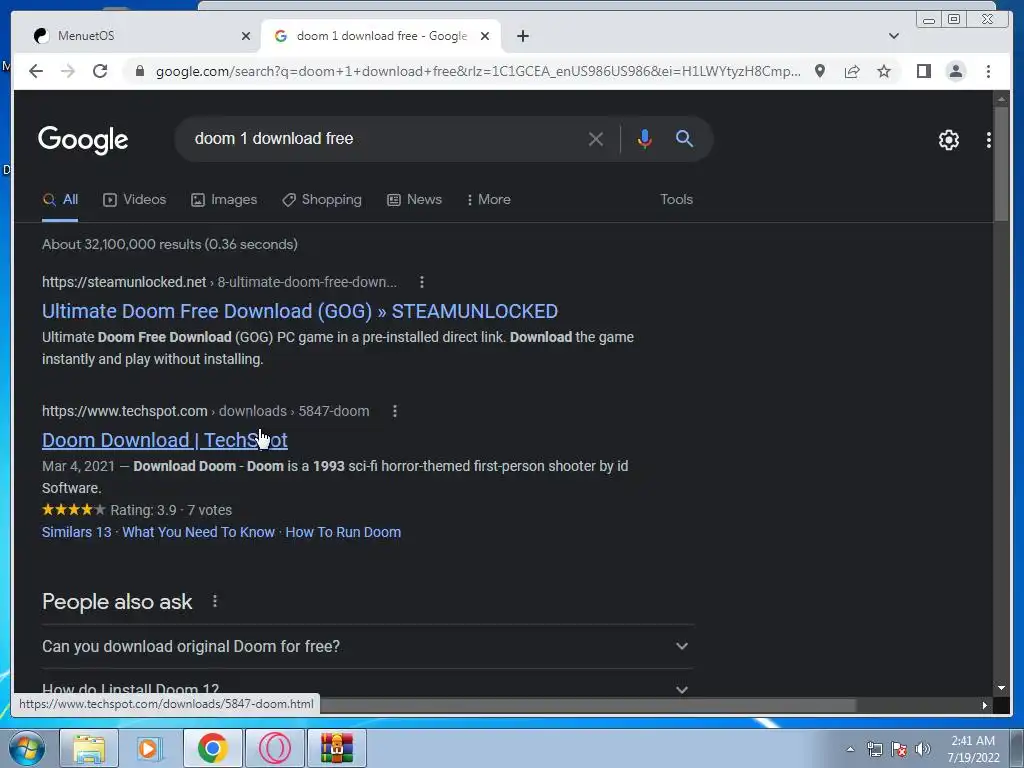Open Windows Explorer from the taskbar
The height and width of the screenshot is (768, 1024).
[89, 748]
